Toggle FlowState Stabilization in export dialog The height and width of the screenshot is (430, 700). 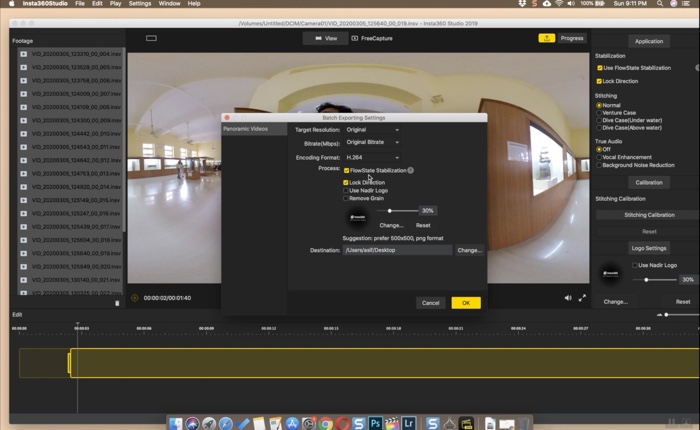[x=346, y=171]
